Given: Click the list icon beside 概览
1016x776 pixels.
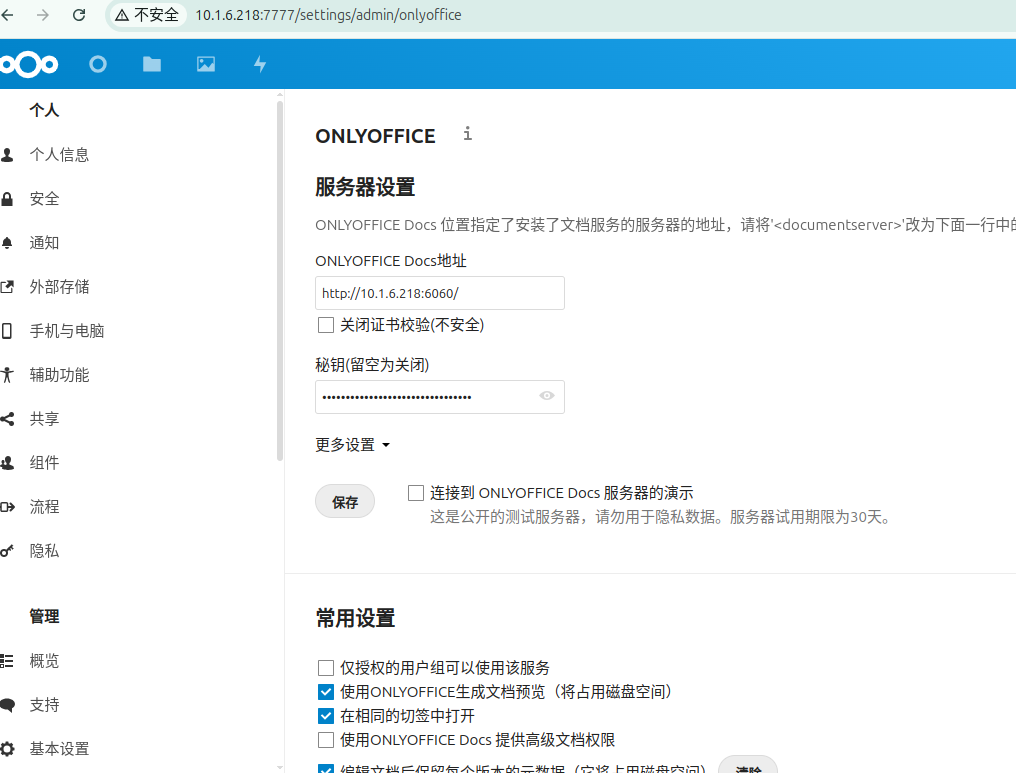Looking at the screenshot, I should tap(7, 661).
